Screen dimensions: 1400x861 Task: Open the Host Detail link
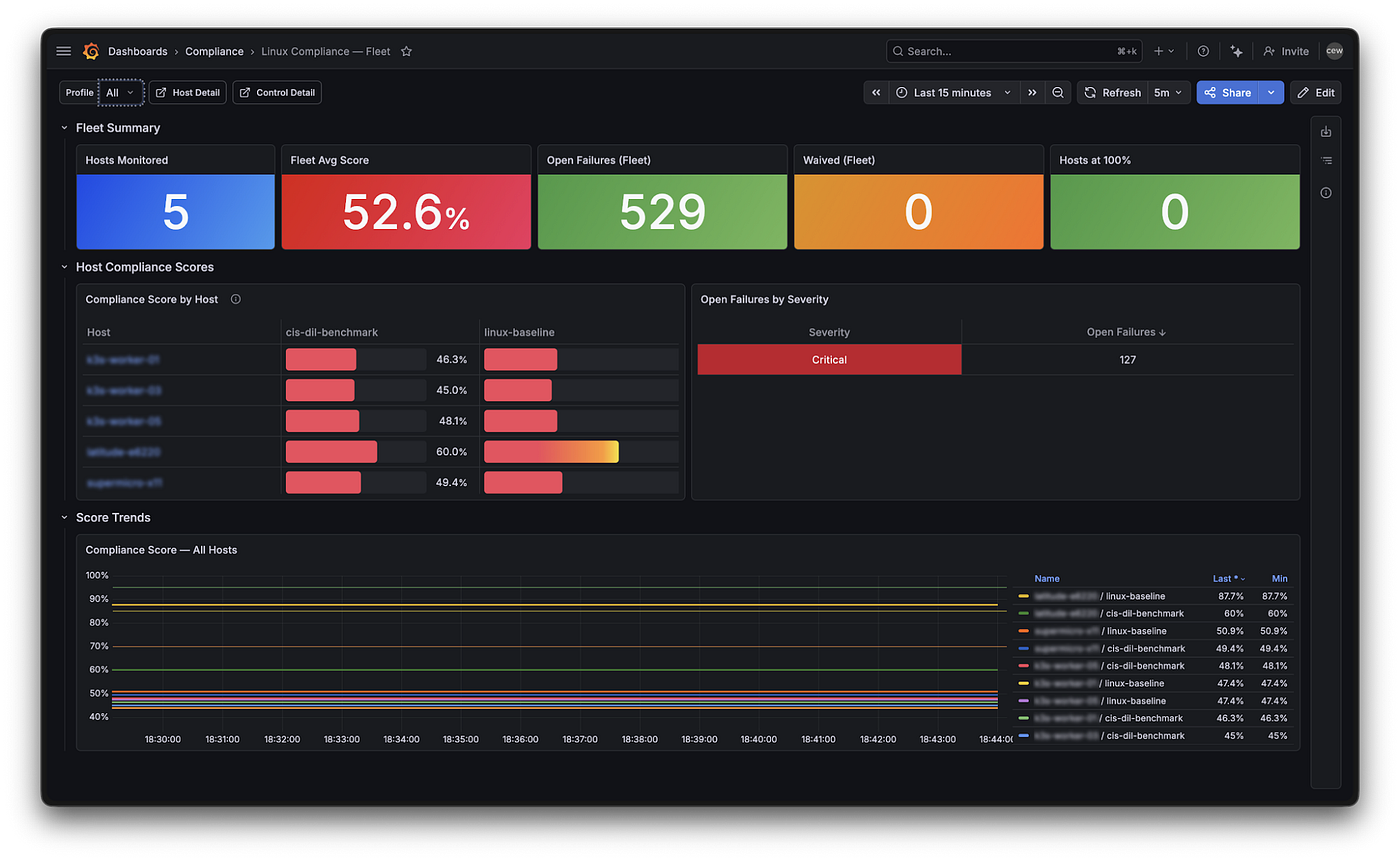[x=187, y=92]
